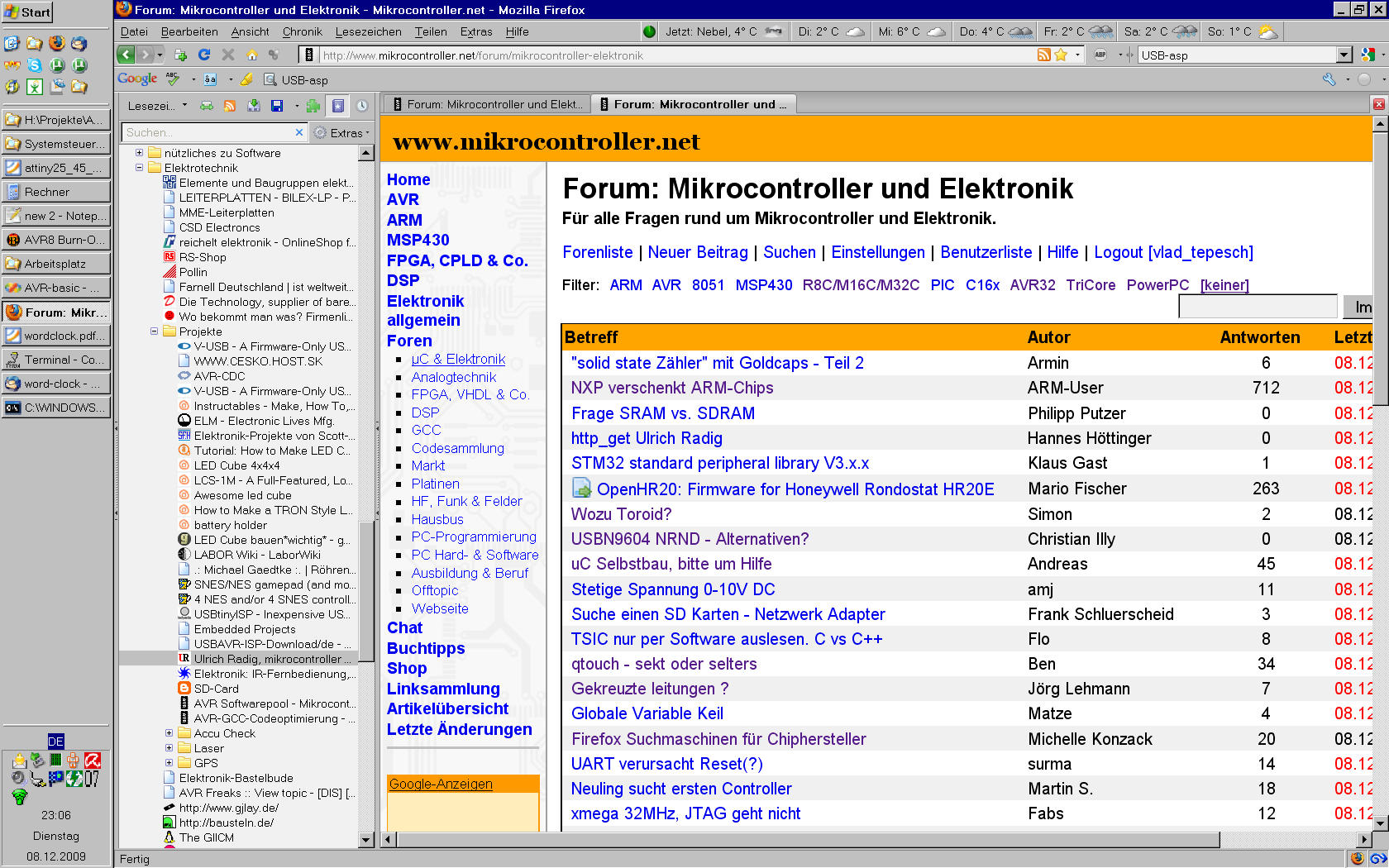The width and height of the screenshot is (1389, 868).
Task: Click the Google toolbar translate icon
Action: (x=210, y=79)
